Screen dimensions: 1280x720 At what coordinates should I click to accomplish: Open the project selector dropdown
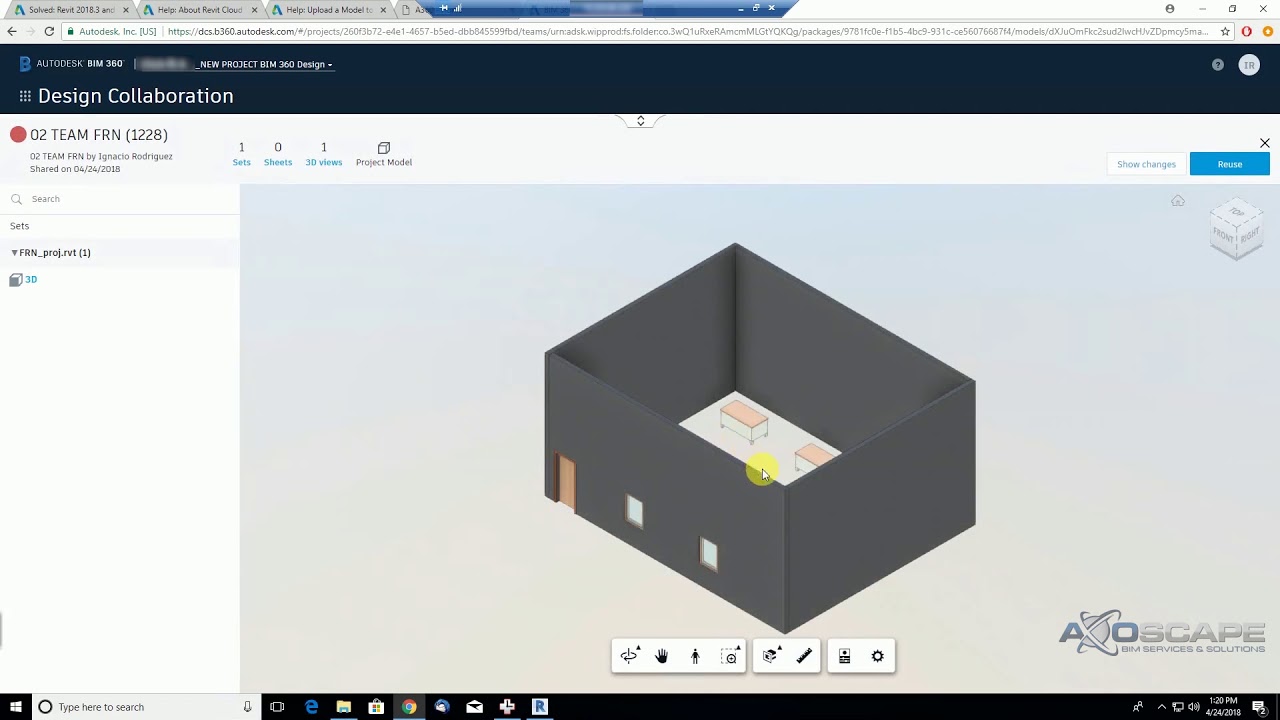click(x=265, y=64)
